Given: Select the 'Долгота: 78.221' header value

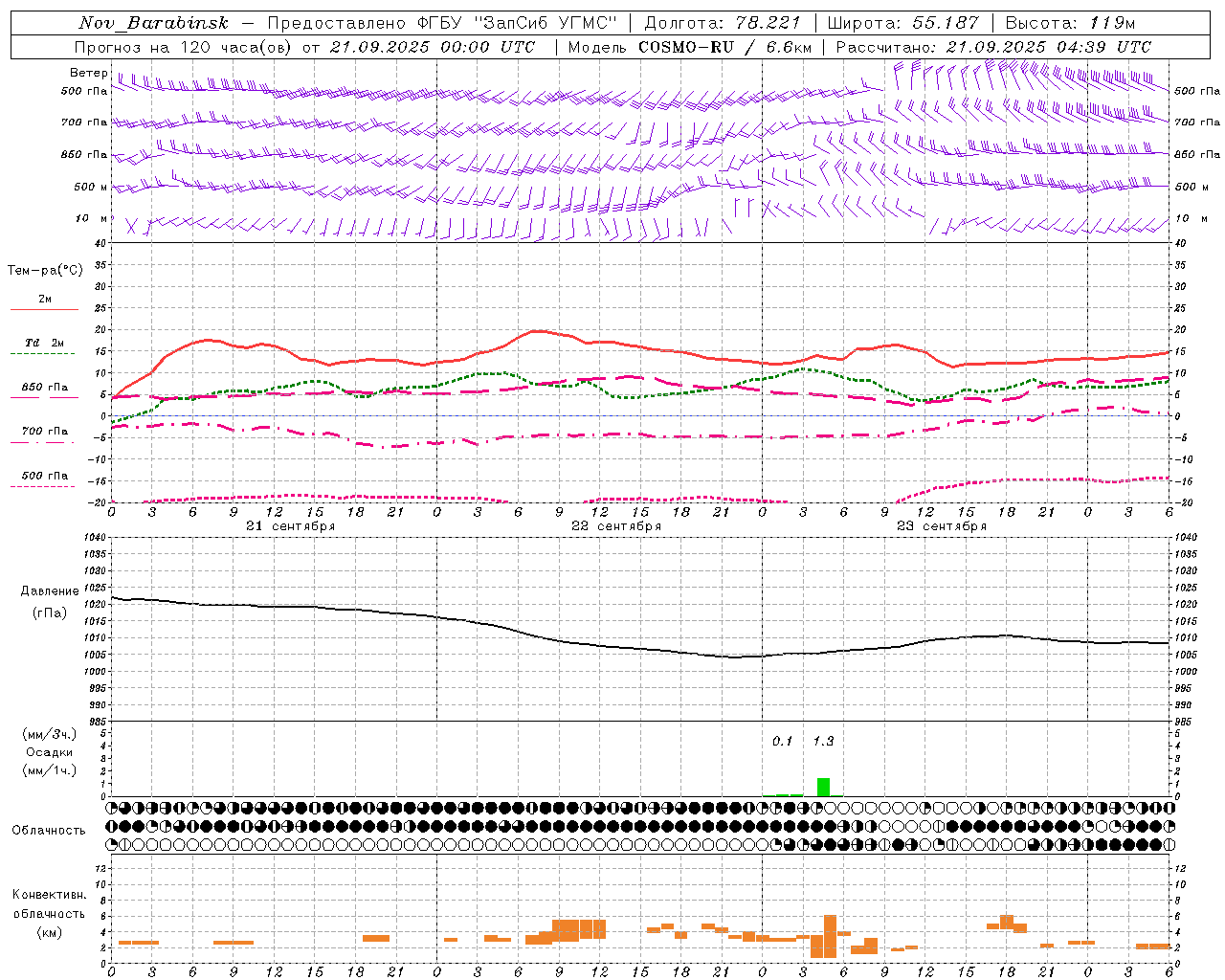Looking at the screenshot, I should pyautogui.click(x=722, y=23).
